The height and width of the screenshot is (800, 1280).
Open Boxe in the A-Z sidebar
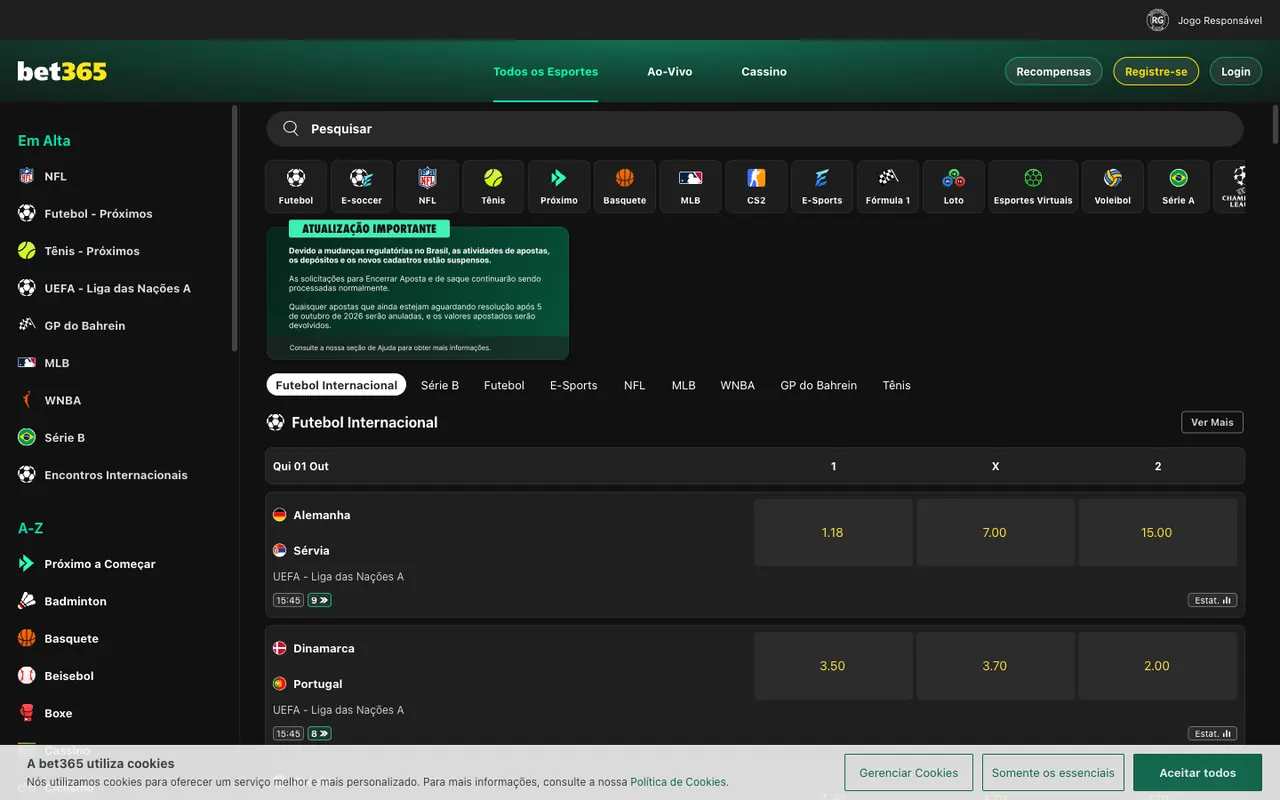(x=58, y=713)
